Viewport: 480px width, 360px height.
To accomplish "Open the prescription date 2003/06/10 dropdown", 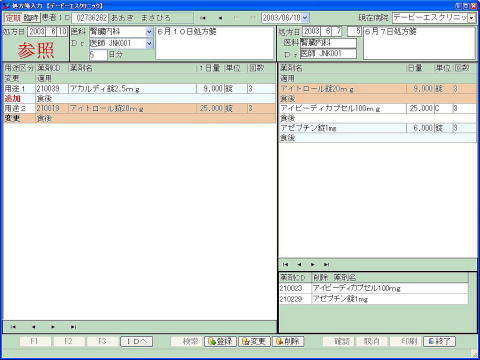I will coord(305,18).
